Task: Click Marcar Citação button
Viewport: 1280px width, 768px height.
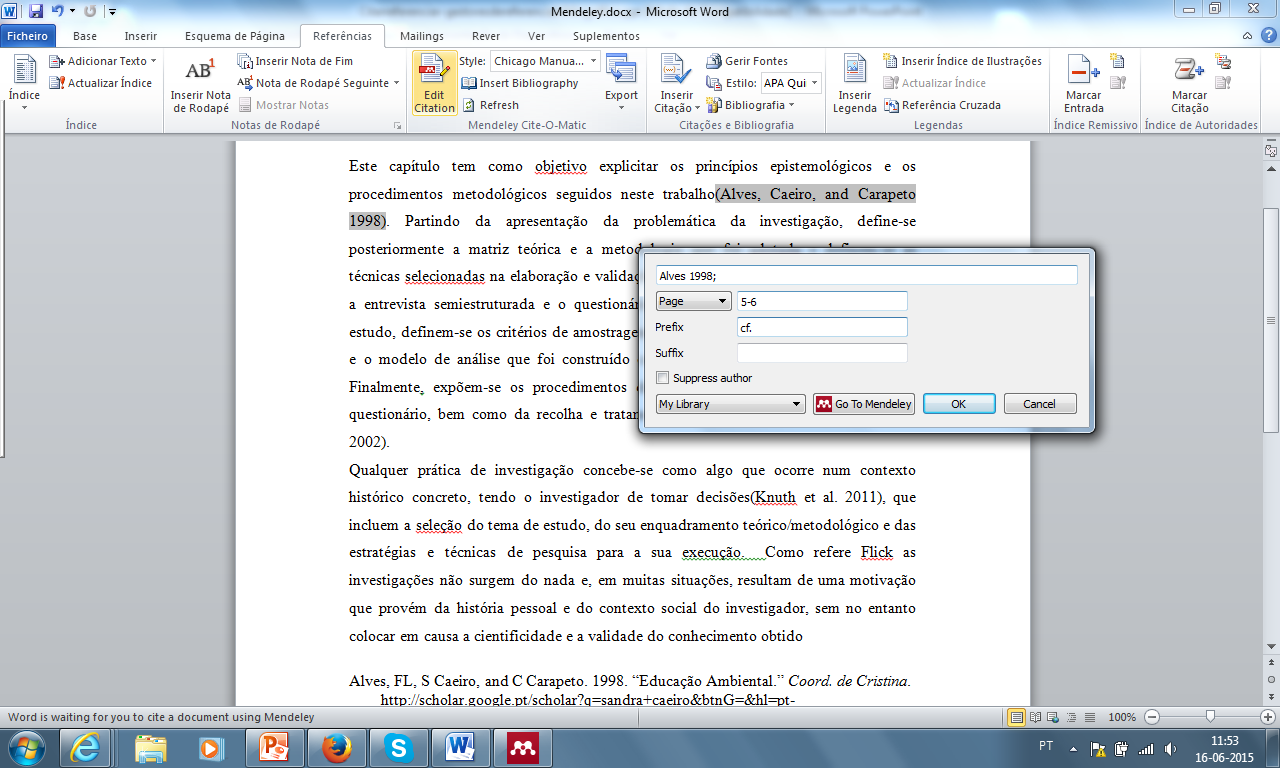Action: (x=1189, y=84)
